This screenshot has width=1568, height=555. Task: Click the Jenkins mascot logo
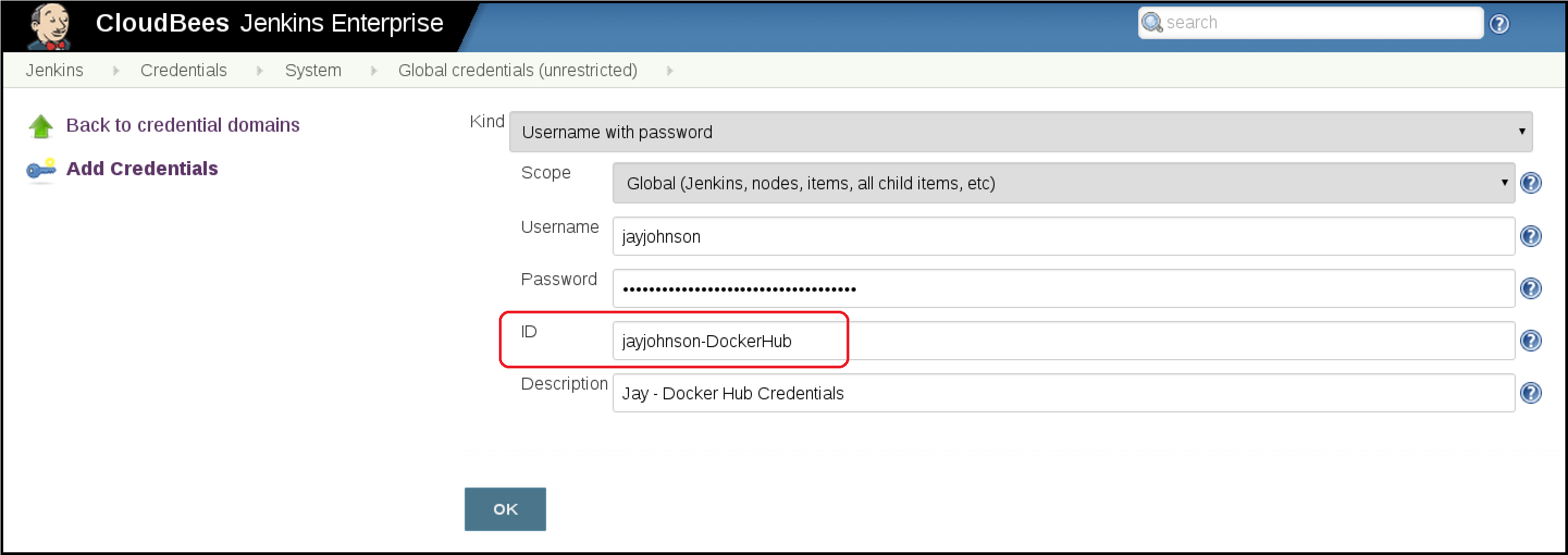[x=51, y=25]
